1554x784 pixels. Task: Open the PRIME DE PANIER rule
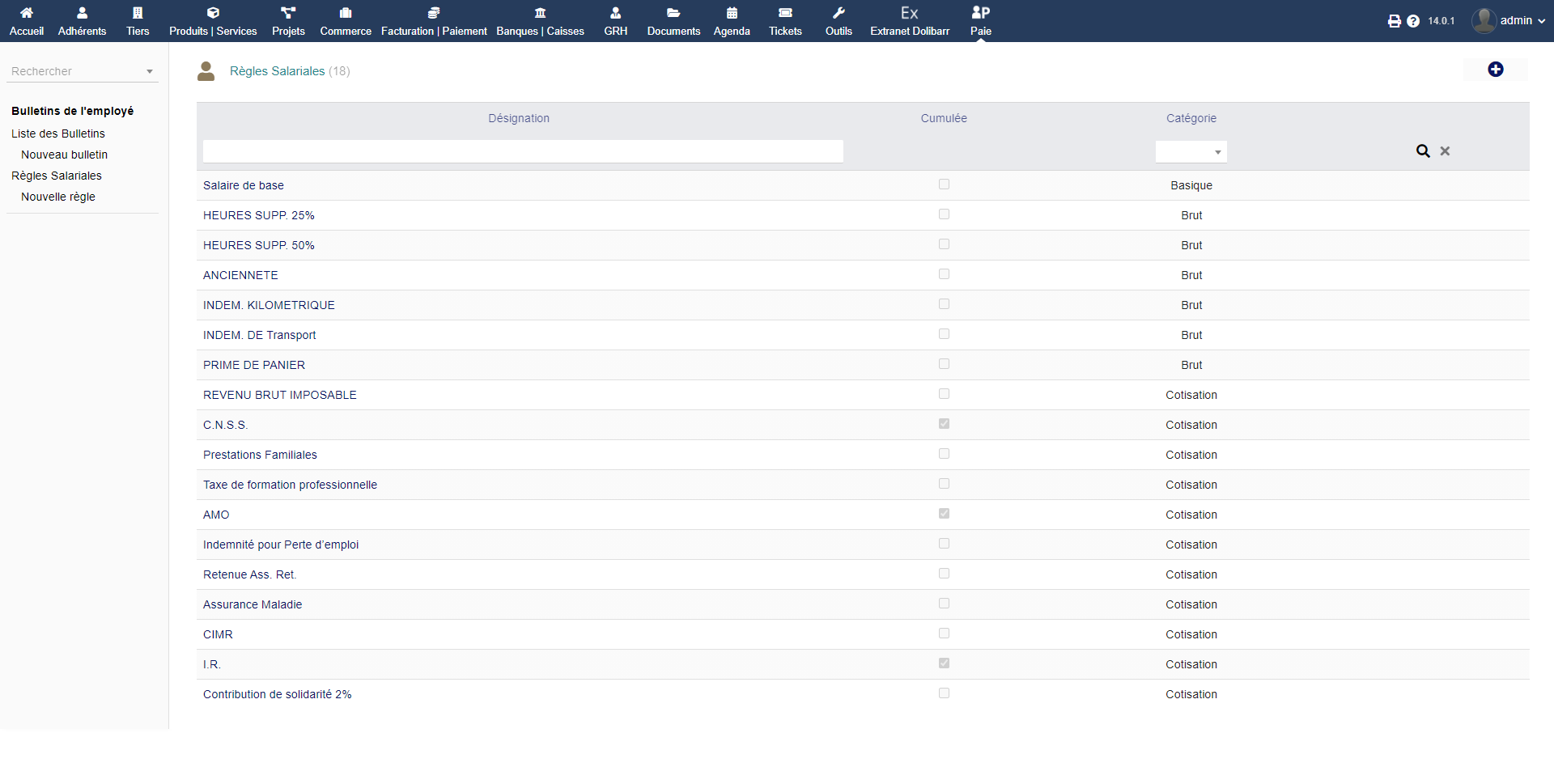tap(254, 365)
